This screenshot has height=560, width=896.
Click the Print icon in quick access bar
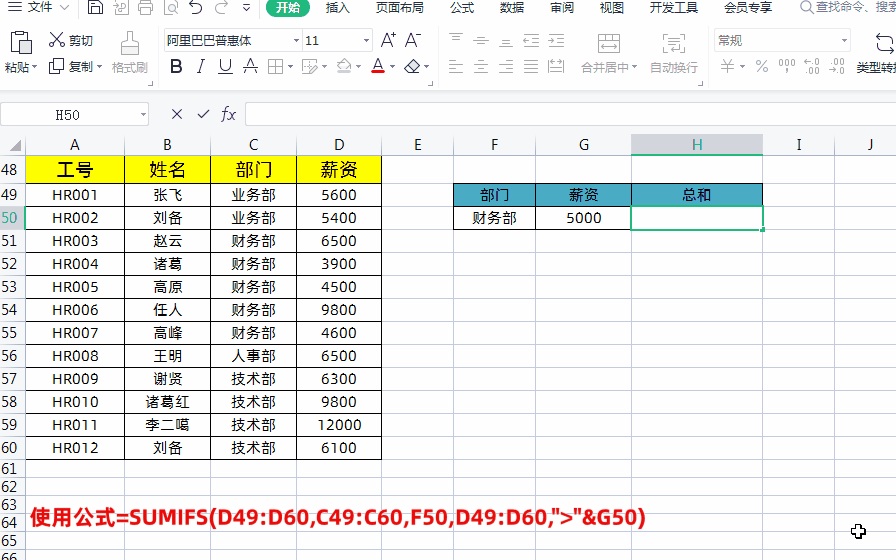tap(146, 7)
